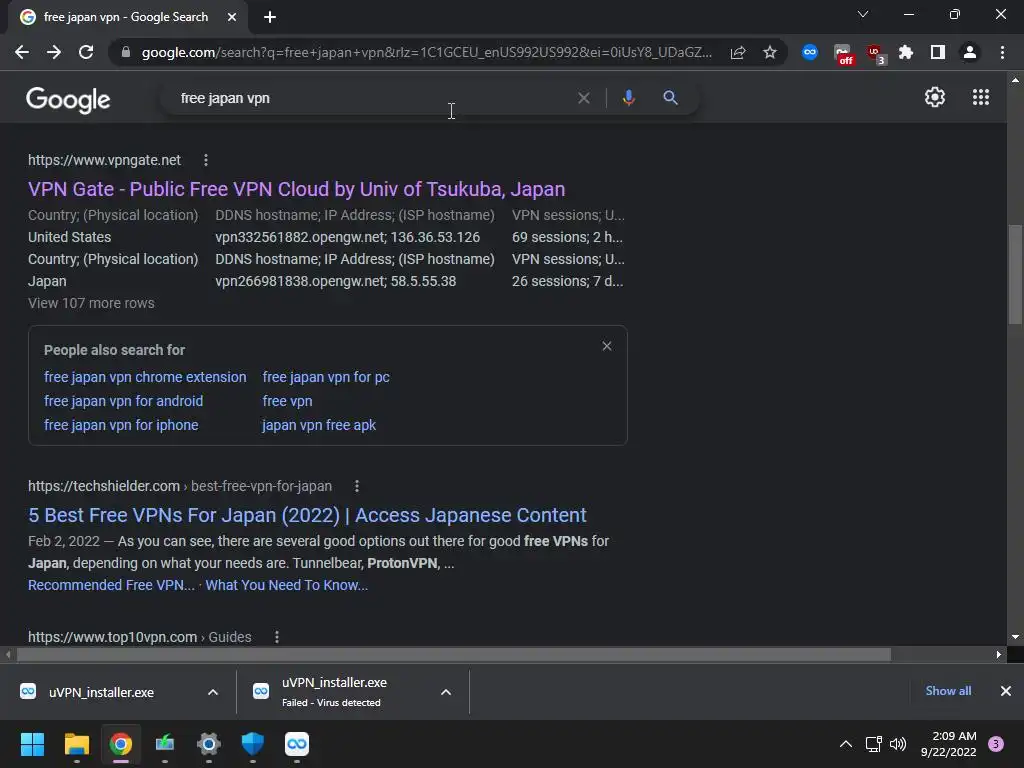Viewport: 1024px width, 768px height.
Task: Open the first uVPN_installer.exe download
Action: [x=101, y=692]
